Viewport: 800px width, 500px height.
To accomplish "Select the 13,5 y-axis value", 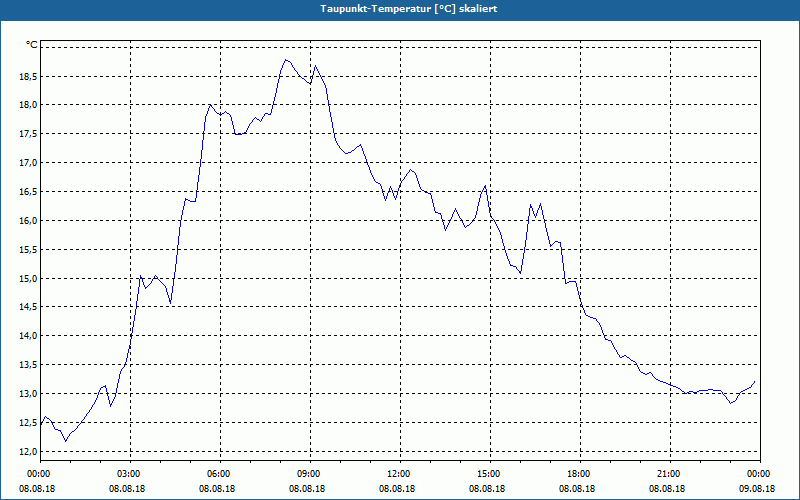I will tap(27, 365).
